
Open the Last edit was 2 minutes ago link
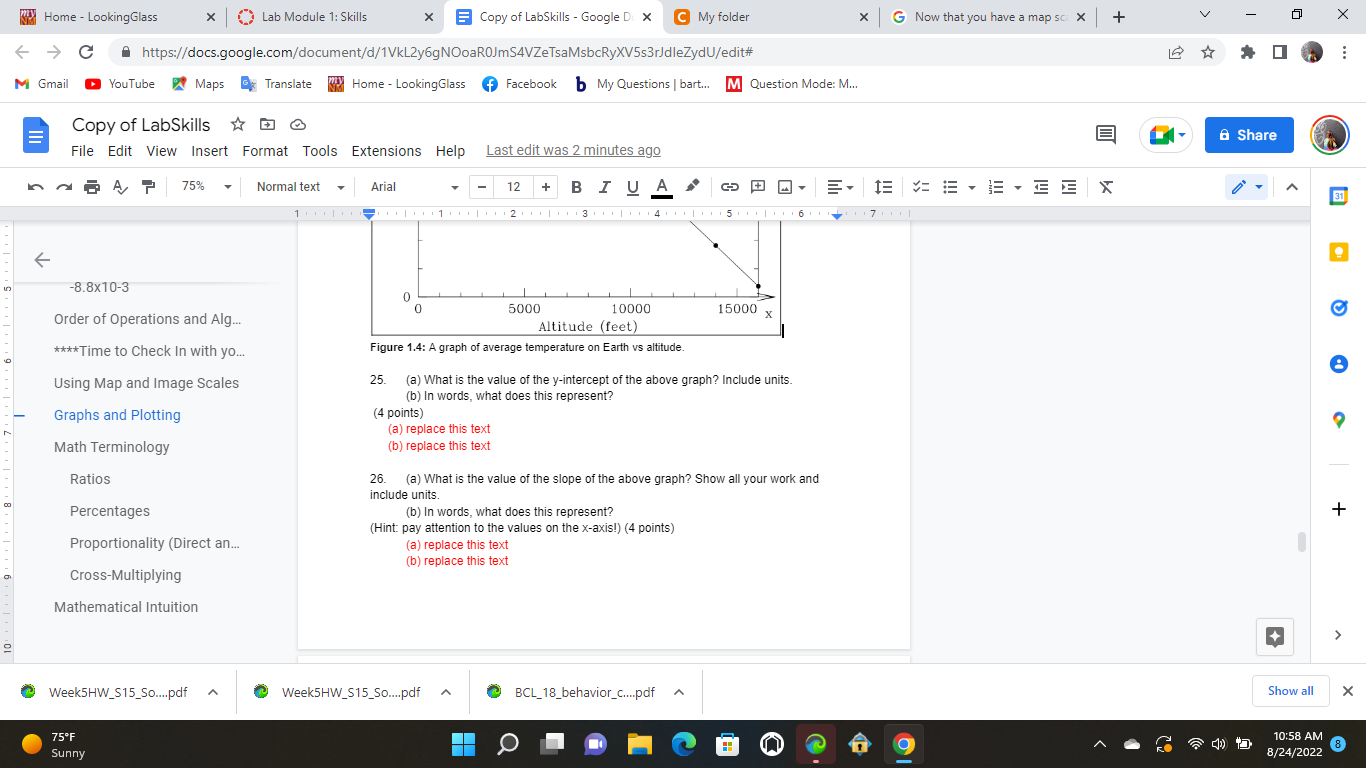[x=573, y=150]
